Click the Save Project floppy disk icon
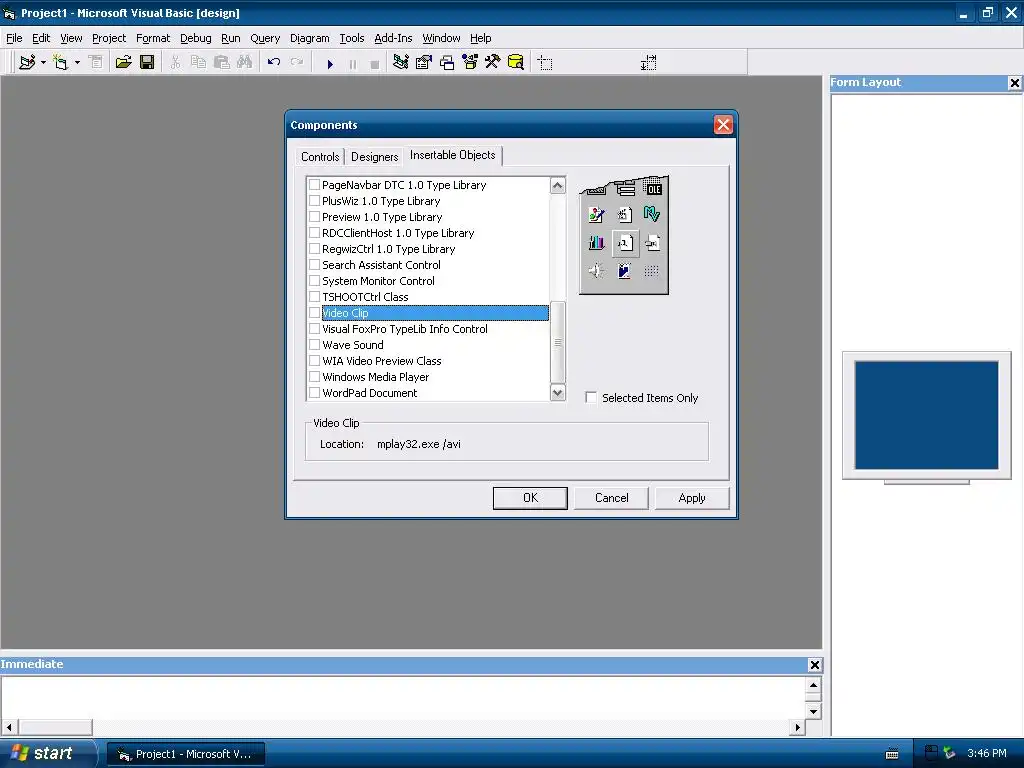This screenshot has height=768, width=1024. click(x=147, y=63)
